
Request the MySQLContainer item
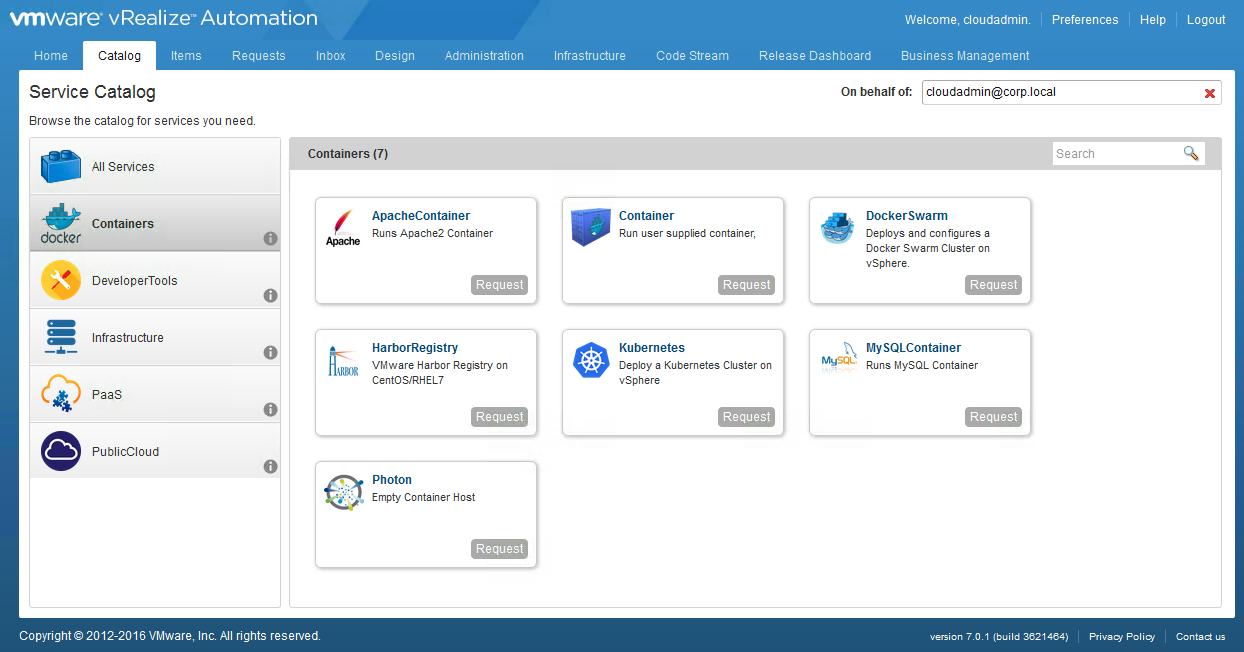pyautogui.click(x=994, y=417)
